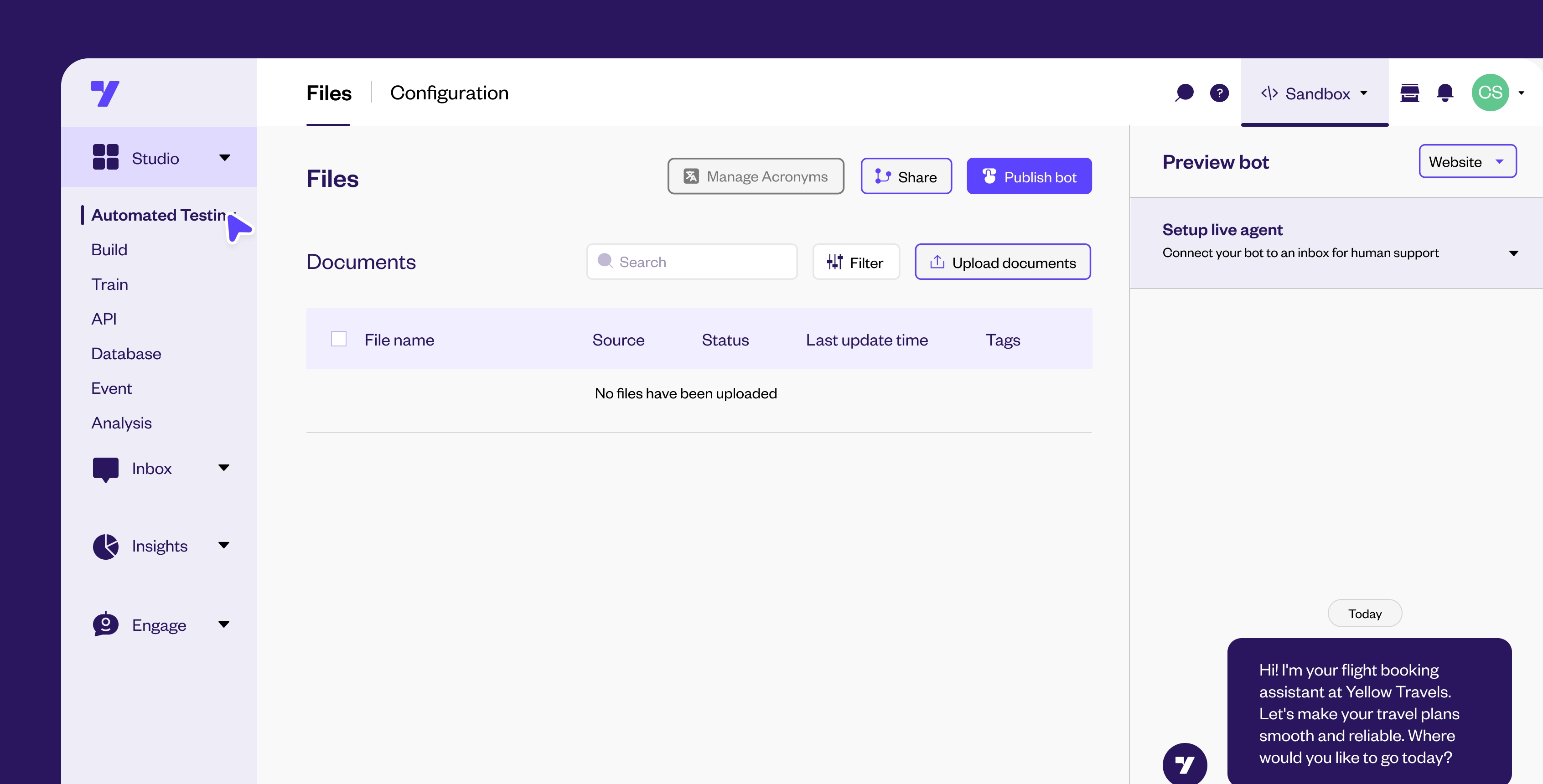This screenshot has height=784, width=1543.
Task: Open the notifications bell
Action: [1445, 93]
